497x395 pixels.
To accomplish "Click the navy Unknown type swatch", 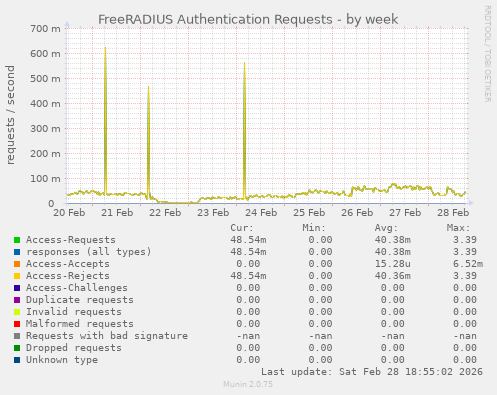I will click(x=17, y=360).
